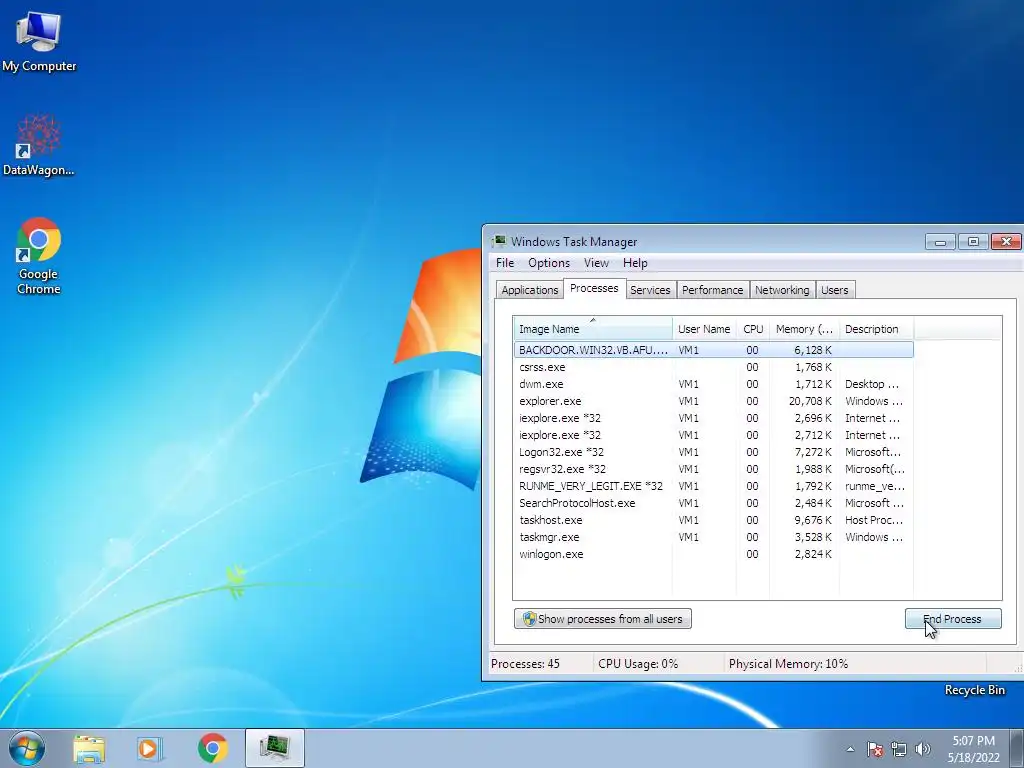1024x768 pixels.
Task: Select the winlogon.exe process
Action: [x=713, y=554]
